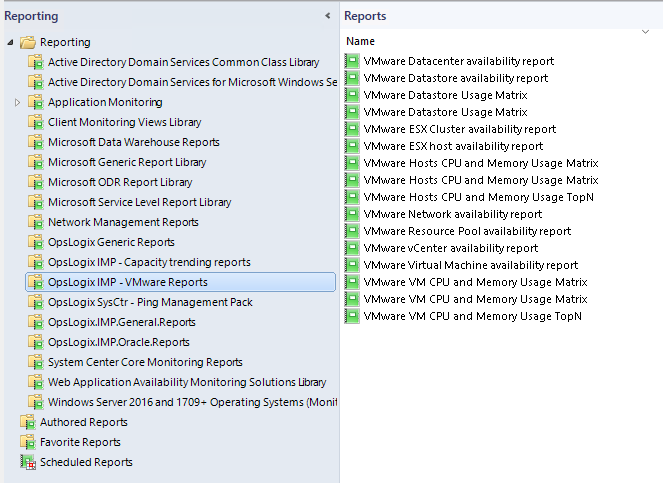Click the Network Management Reports folder icon
Screen dimensions: 663x483
click(x=37, y=222)
